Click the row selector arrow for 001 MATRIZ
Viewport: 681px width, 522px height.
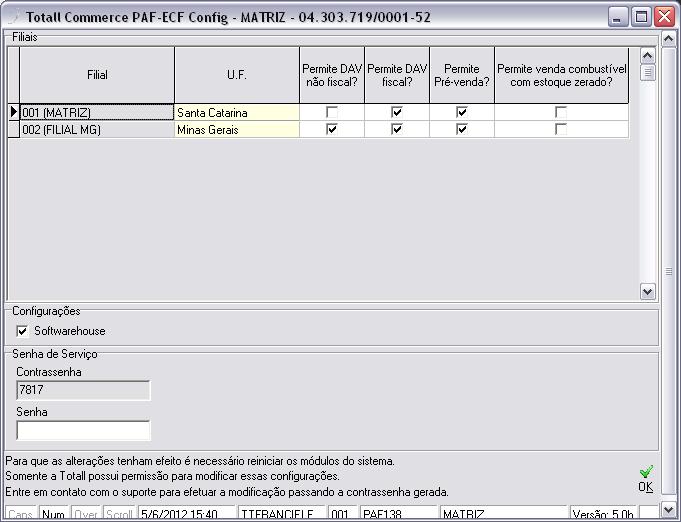click(13, 112)
